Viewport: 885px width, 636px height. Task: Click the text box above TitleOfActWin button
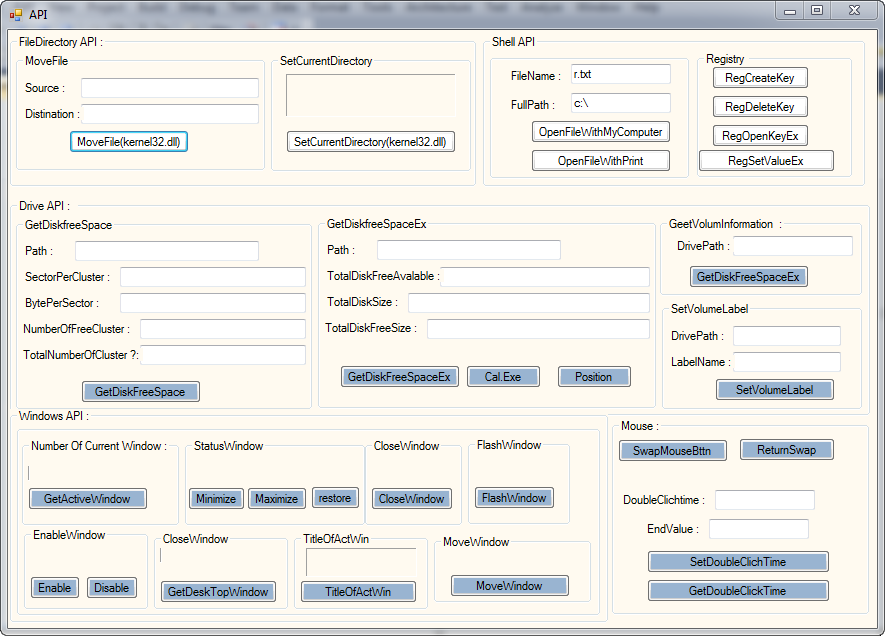click(x=361, y=563)
